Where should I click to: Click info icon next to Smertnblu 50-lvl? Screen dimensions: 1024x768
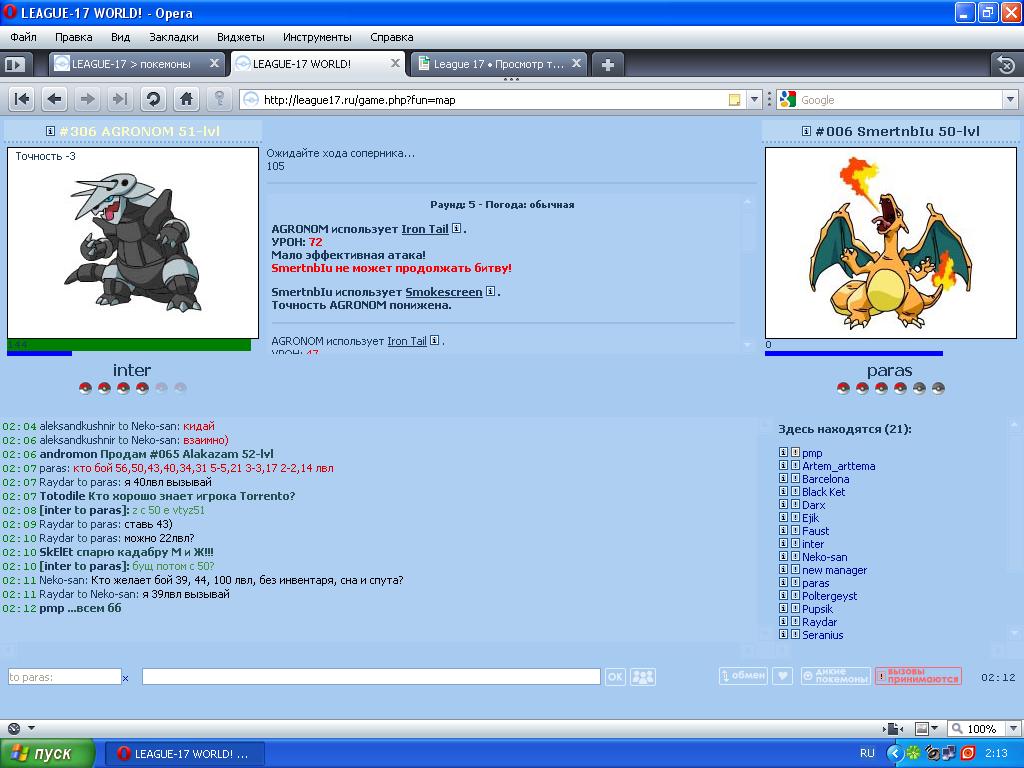[807, 131]
